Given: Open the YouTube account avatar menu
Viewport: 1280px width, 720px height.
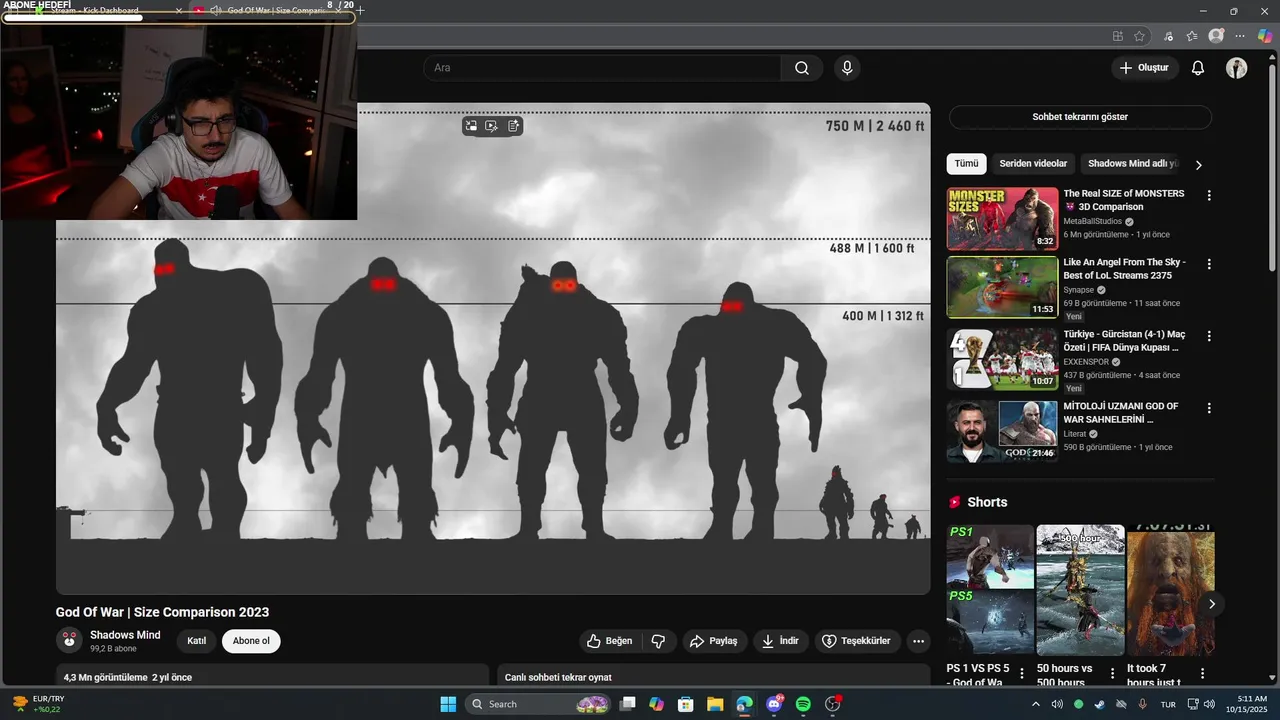Looking at the screenshot, I should click(1237, 68).
